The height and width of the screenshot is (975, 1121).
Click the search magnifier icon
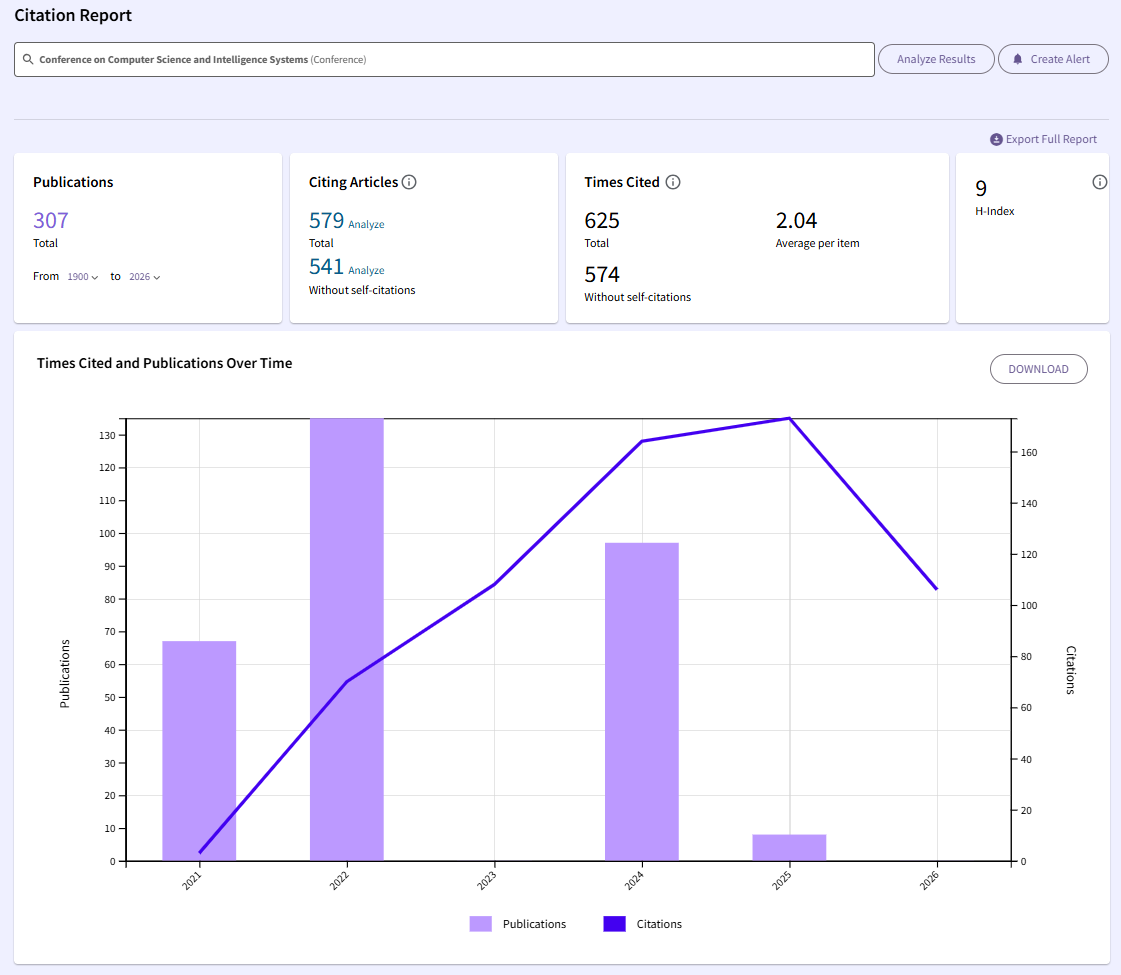28,59
